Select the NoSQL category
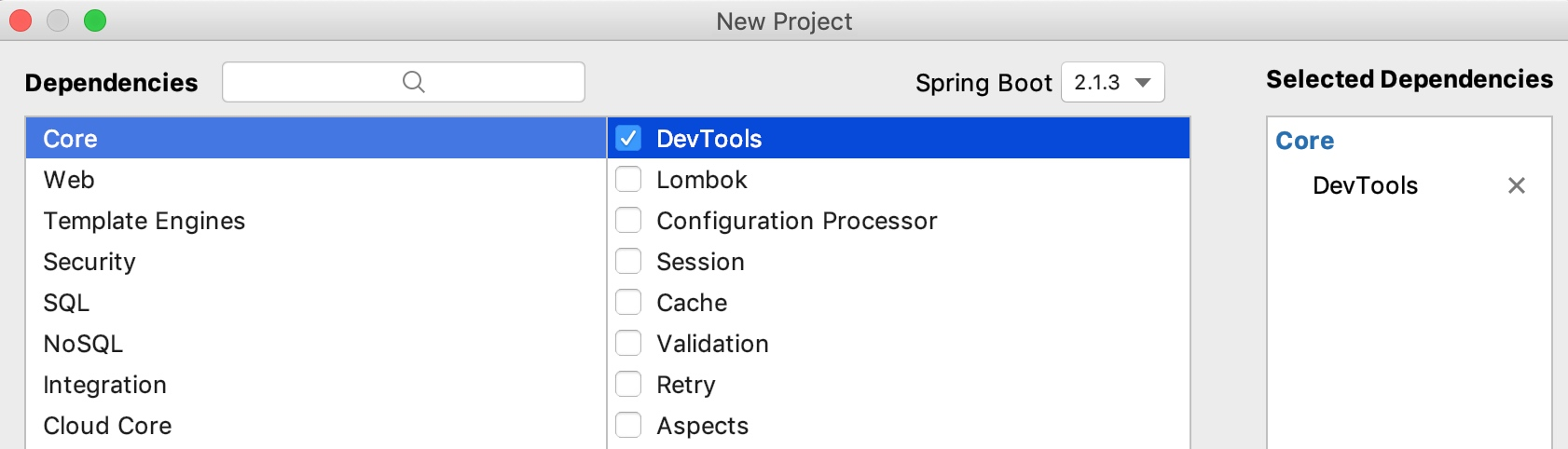Screen dimensions: 1568x449 (83, 344)
